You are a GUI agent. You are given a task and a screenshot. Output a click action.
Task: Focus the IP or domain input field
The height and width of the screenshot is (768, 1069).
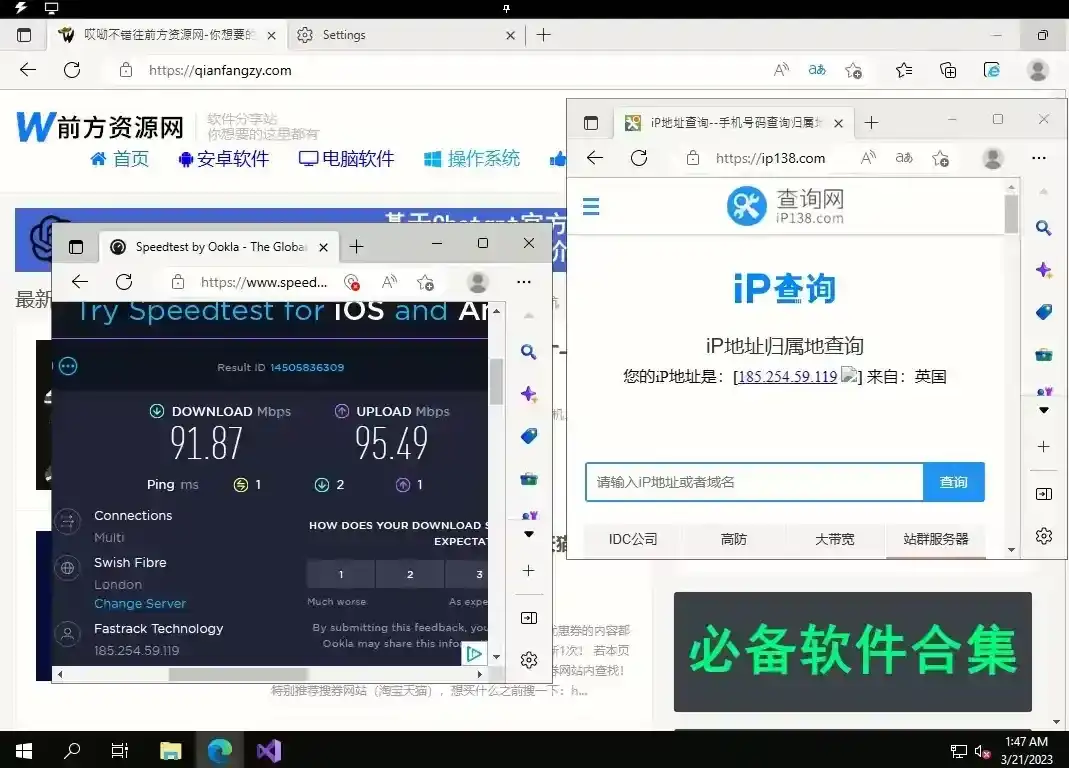tap(754, 482)
